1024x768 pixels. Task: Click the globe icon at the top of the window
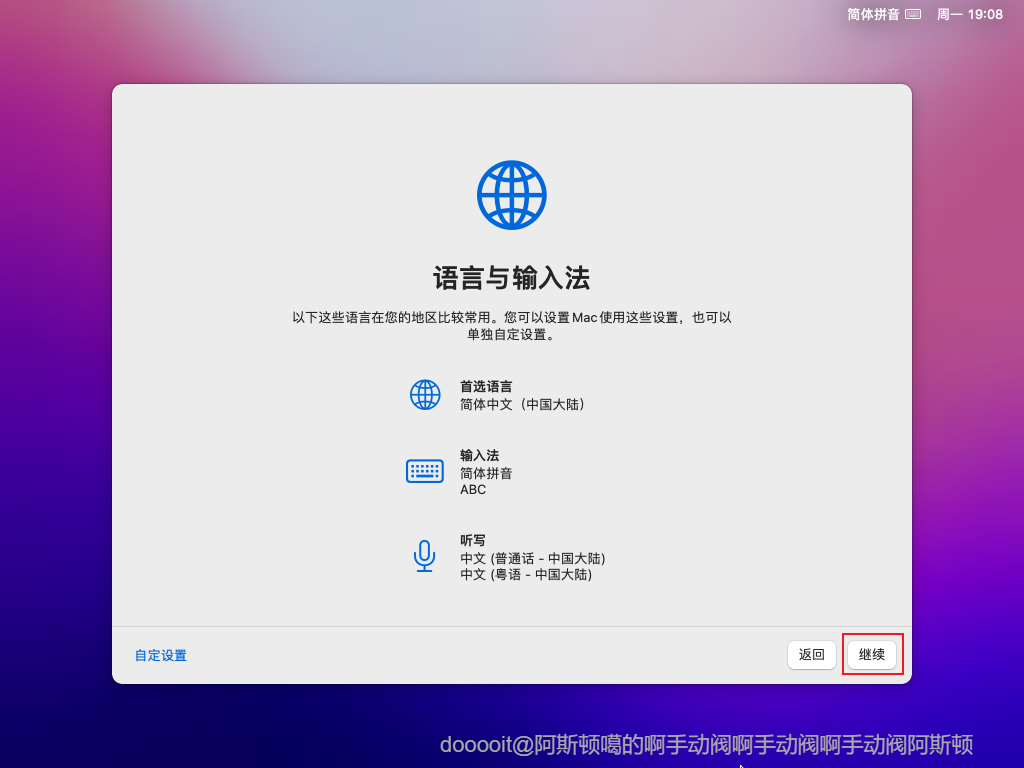coord(511,194)
